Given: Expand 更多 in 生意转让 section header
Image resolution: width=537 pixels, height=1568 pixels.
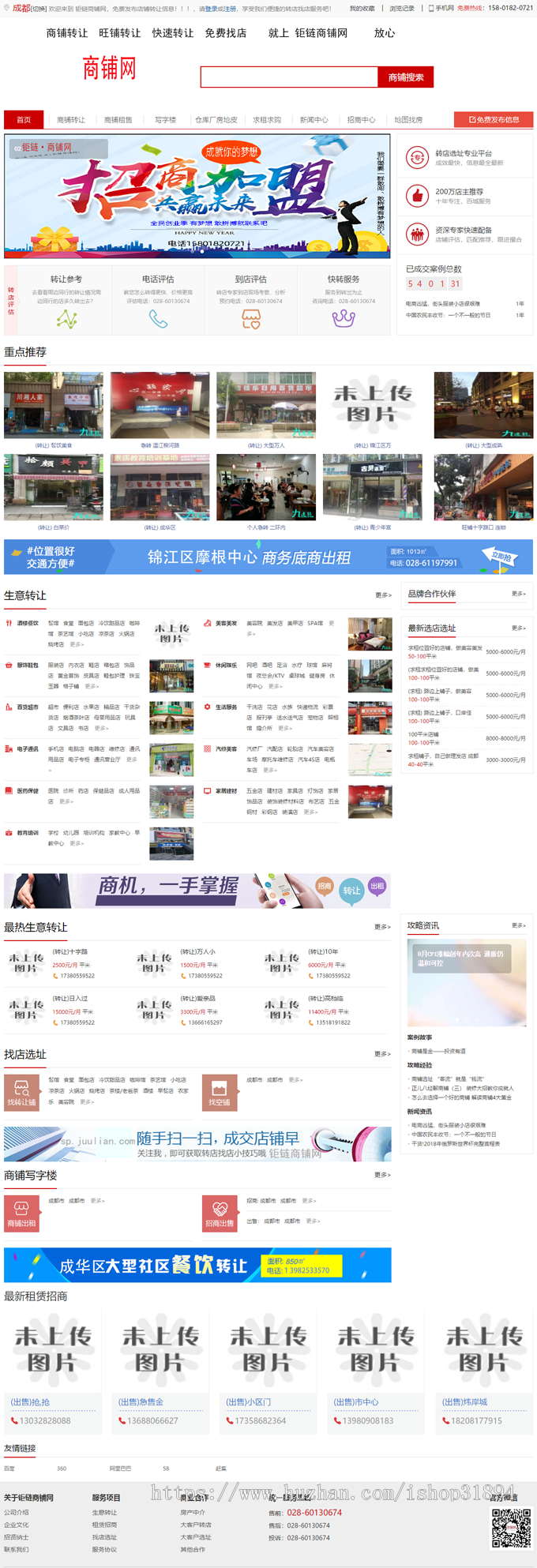Looking at the screenshot, I should [383, 595].
